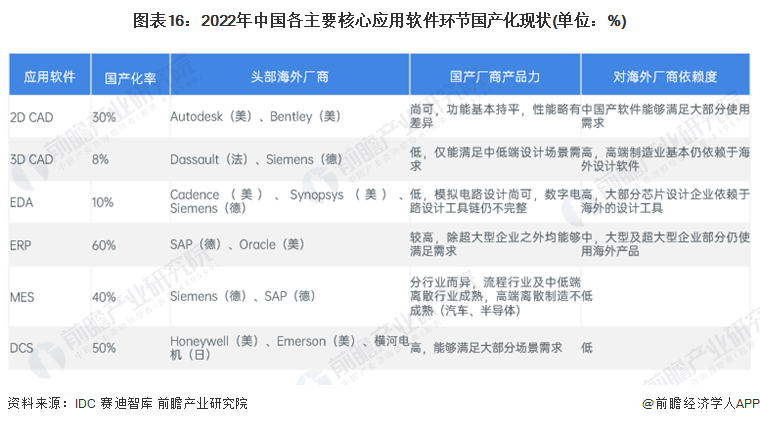The image size is (760, 424).
Task: Click the '3D CAD' row label
Action: click(32, 159)
